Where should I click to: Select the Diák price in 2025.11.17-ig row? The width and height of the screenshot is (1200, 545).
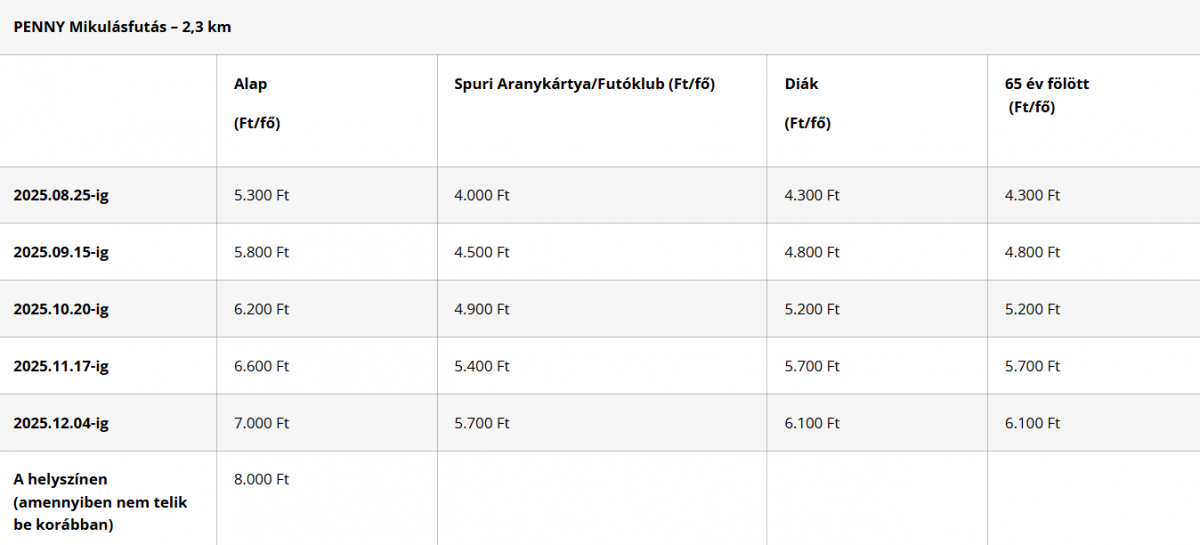point(812,366)
